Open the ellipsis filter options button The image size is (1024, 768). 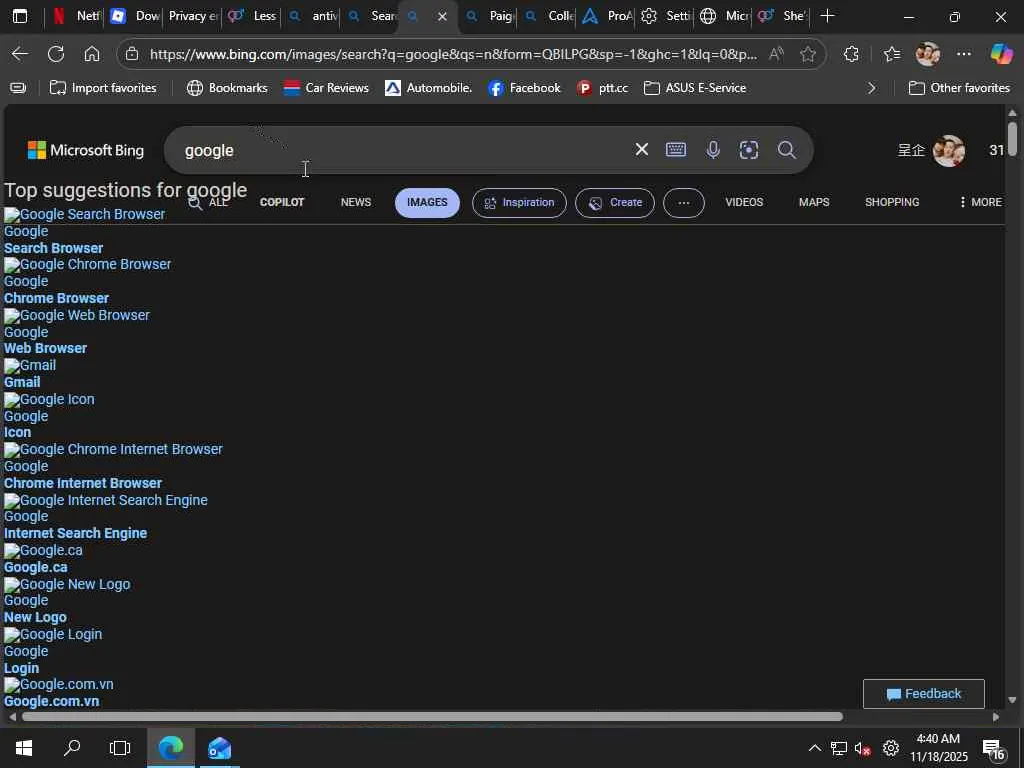point(683,202)
